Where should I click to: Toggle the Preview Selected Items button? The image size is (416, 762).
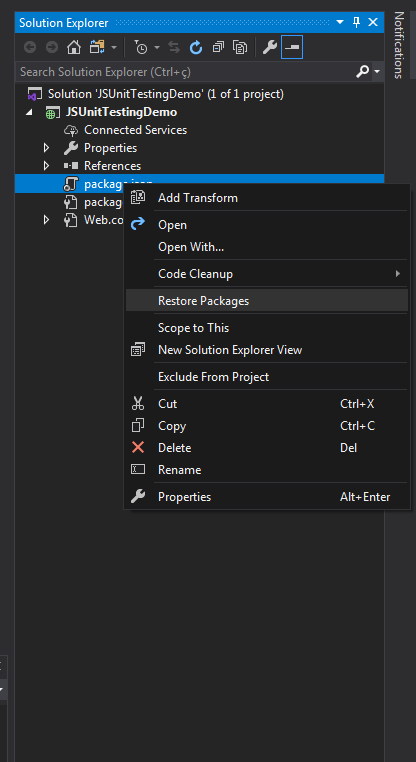pos(292,47)
